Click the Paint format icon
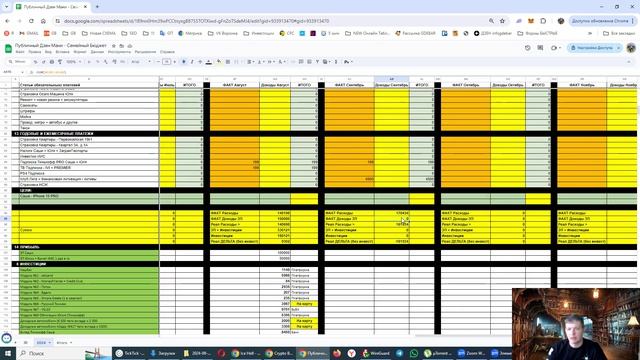Screen dimensions: 640x360 pyautogui.click(x=60, y=62)
